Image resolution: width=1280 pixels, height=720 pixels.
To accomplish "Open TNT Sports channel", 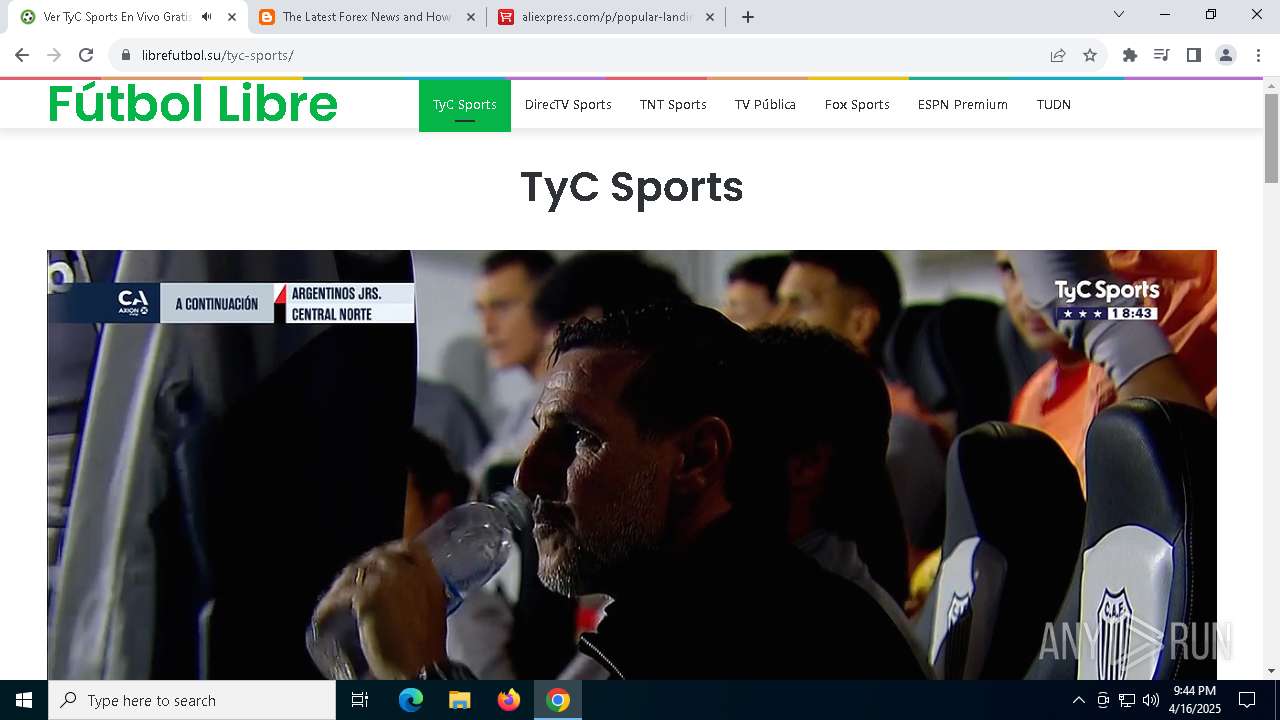I will point(673,104).
